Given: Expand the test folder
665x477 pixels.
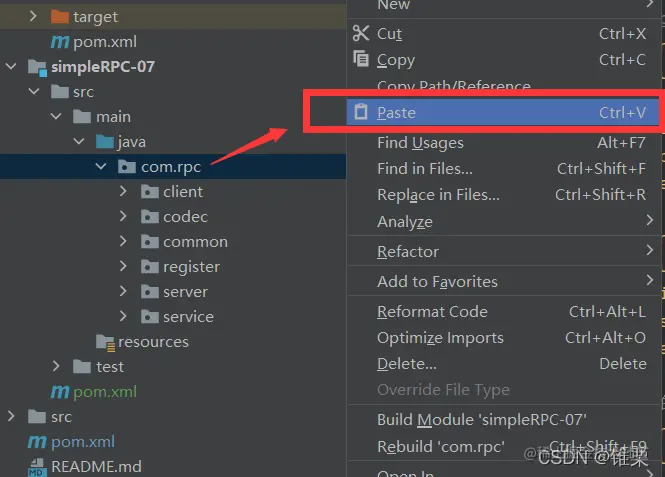Looking at the screenshot, I should coord(56,366).
